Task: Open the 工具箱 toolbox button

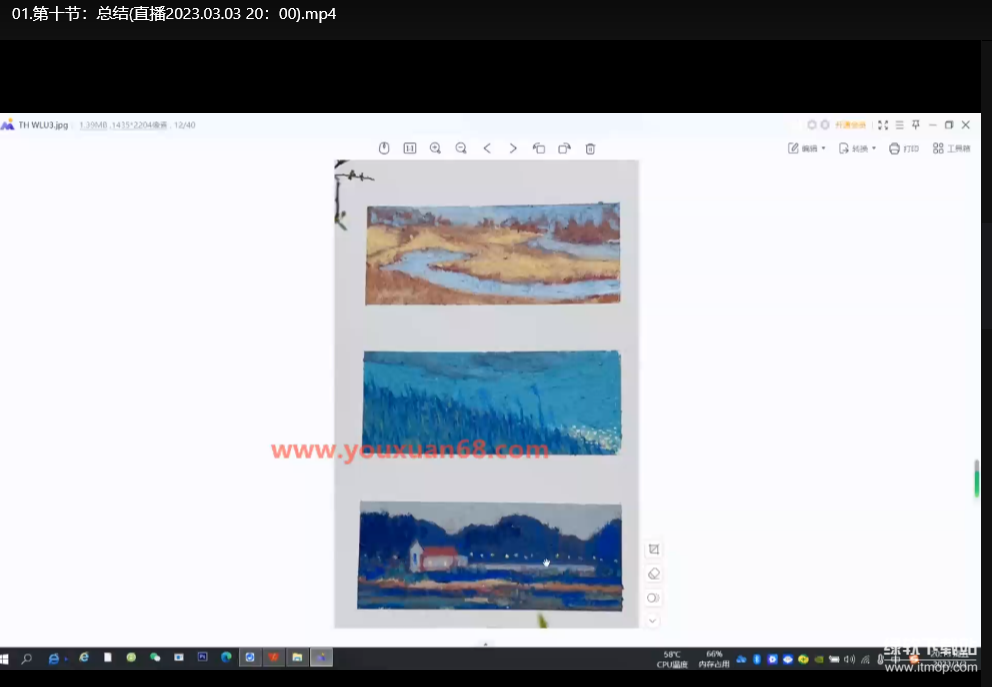Action: (952, 148)
